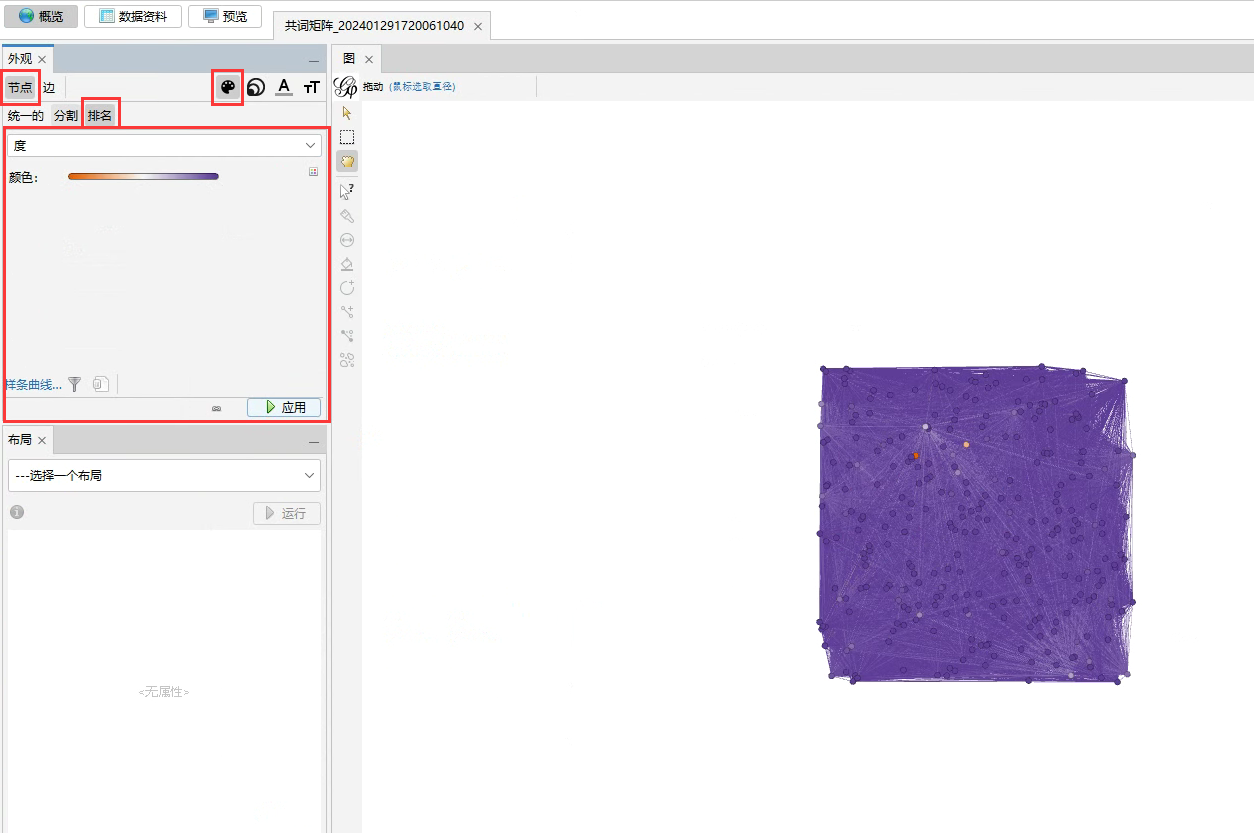This screenshot has height=833, width=1254.
Task: Select the node inspect pointer-question tool
Action: point(347,191)
